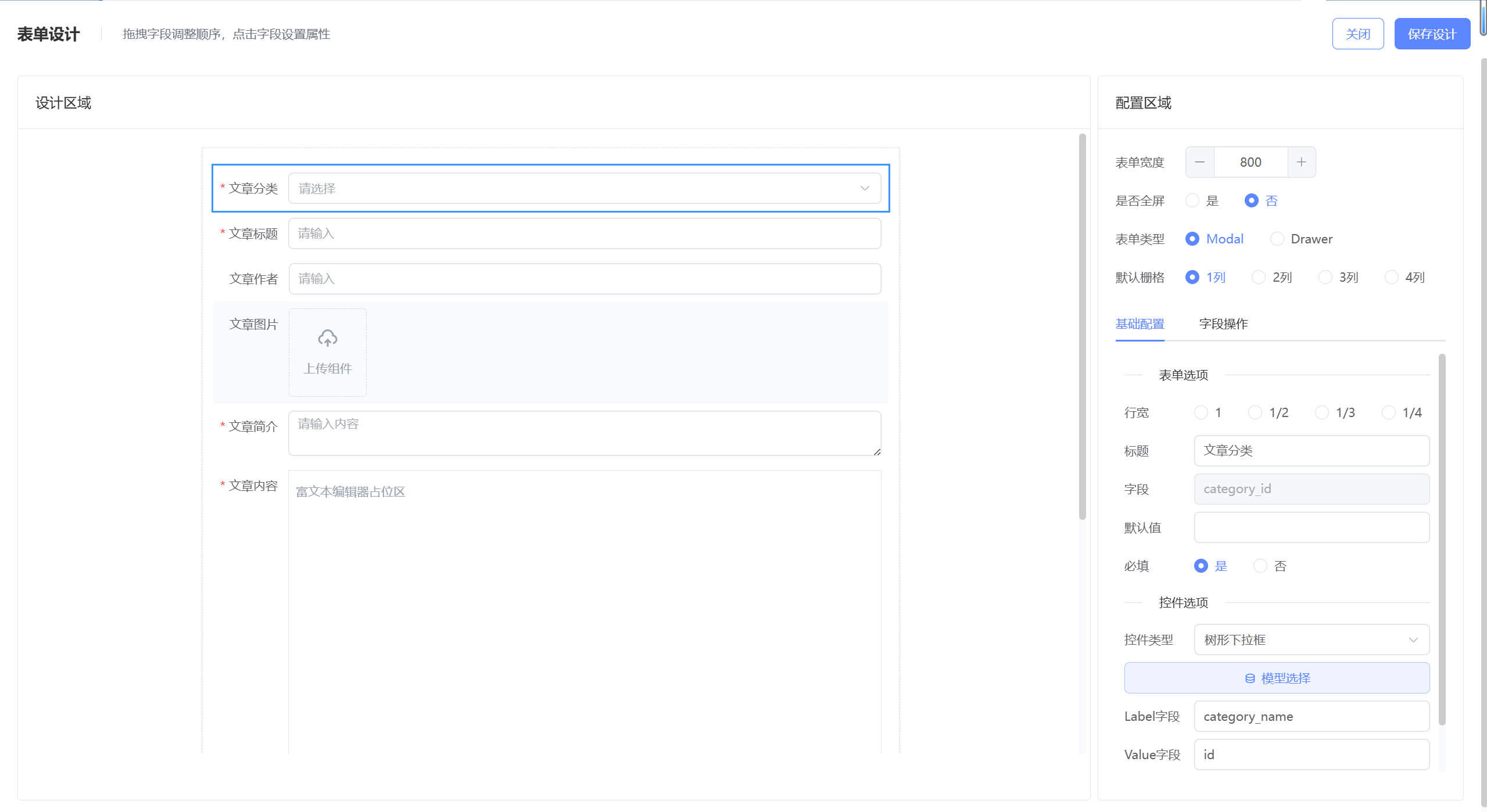The height and width of the screenshot is (812, 1487).
Task: Click the 保存设计 button
Action: [1432, 34]
